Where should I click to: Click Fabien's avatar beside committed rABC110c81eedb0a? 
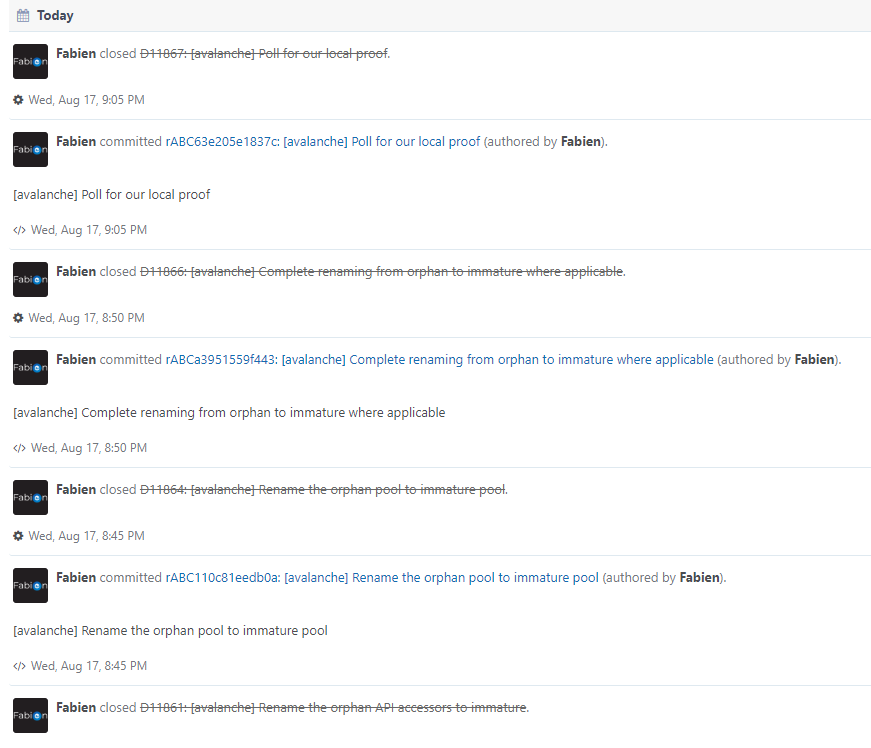pos(31,585)
